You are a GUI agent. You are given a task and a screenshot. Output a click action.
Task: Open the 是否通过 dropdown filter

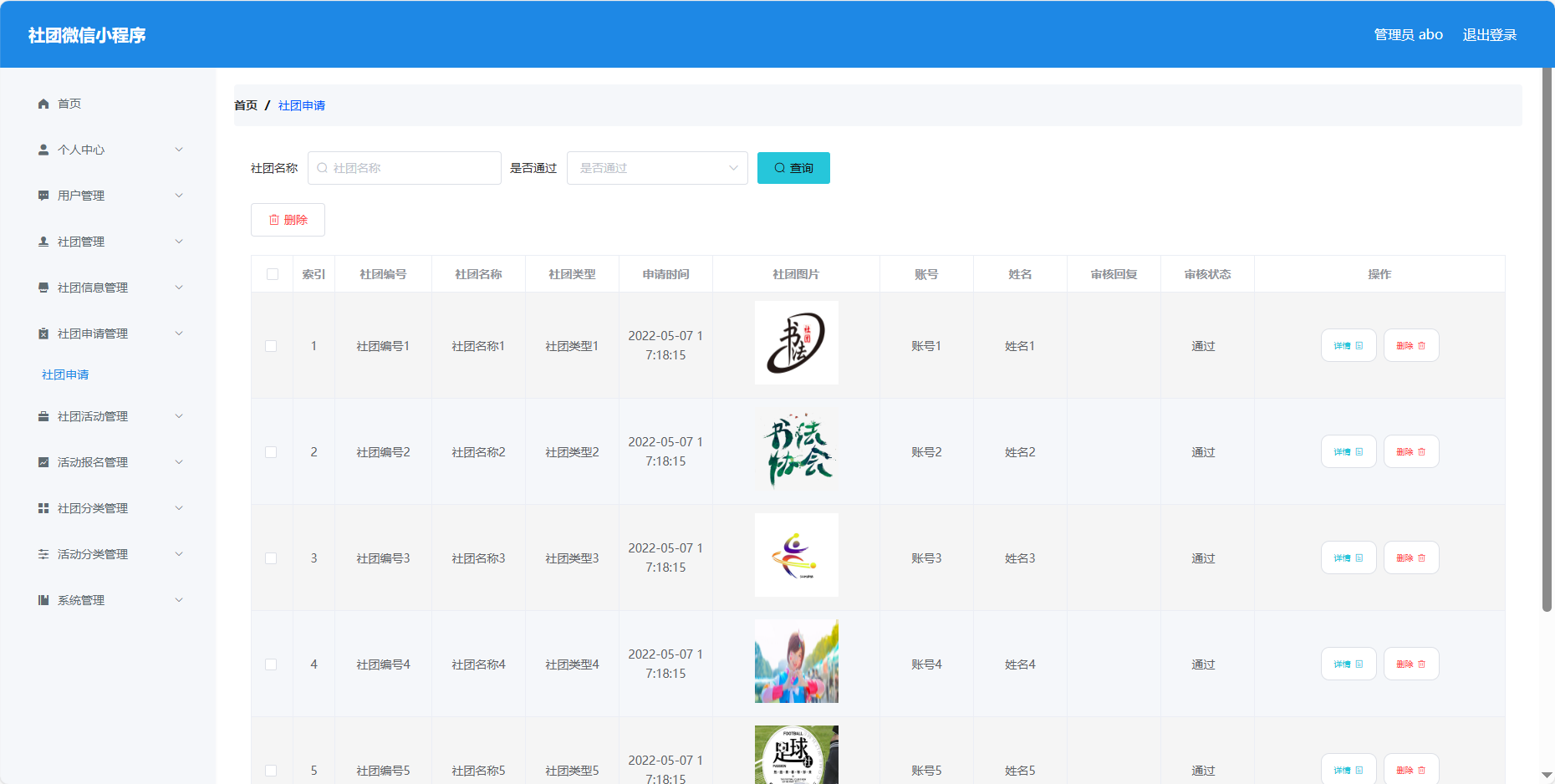[657, 168]
